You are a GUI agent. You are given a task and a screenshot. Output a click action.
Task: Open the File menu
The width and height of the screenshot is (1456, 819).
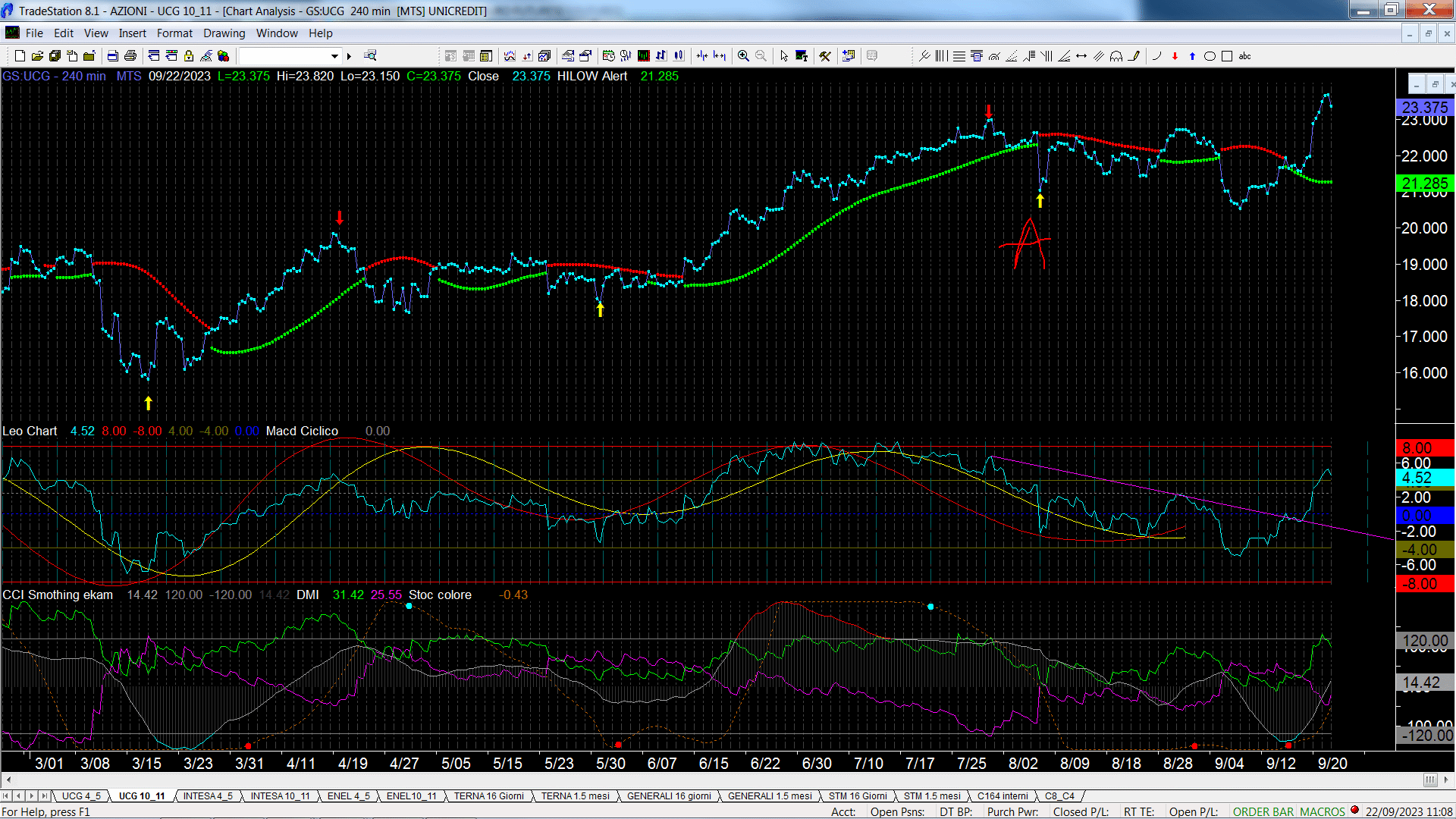coord(34,33)
